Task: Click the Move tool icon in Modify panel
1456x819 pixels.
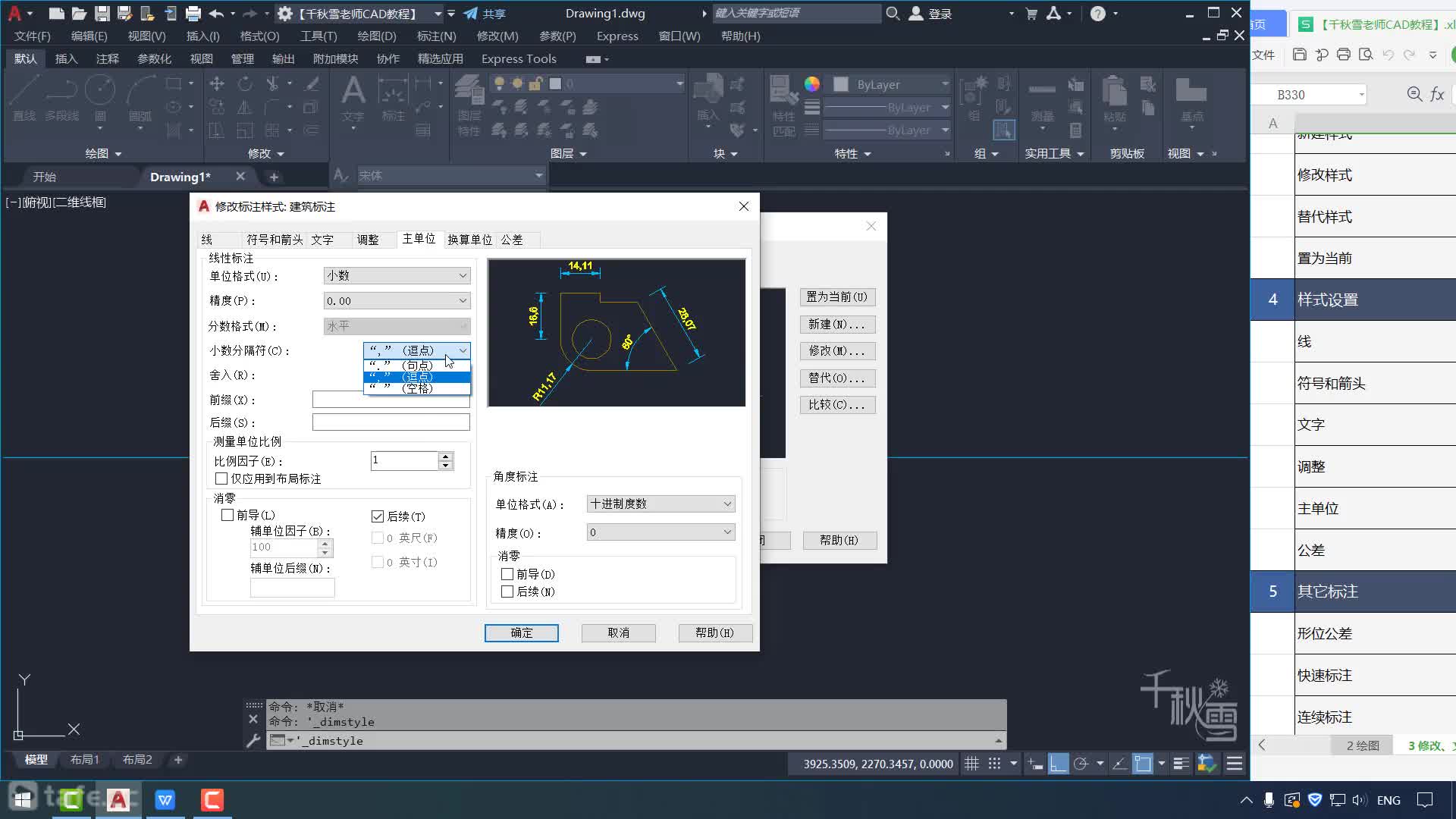Action: pyautogui.click(x=217, y=83)
